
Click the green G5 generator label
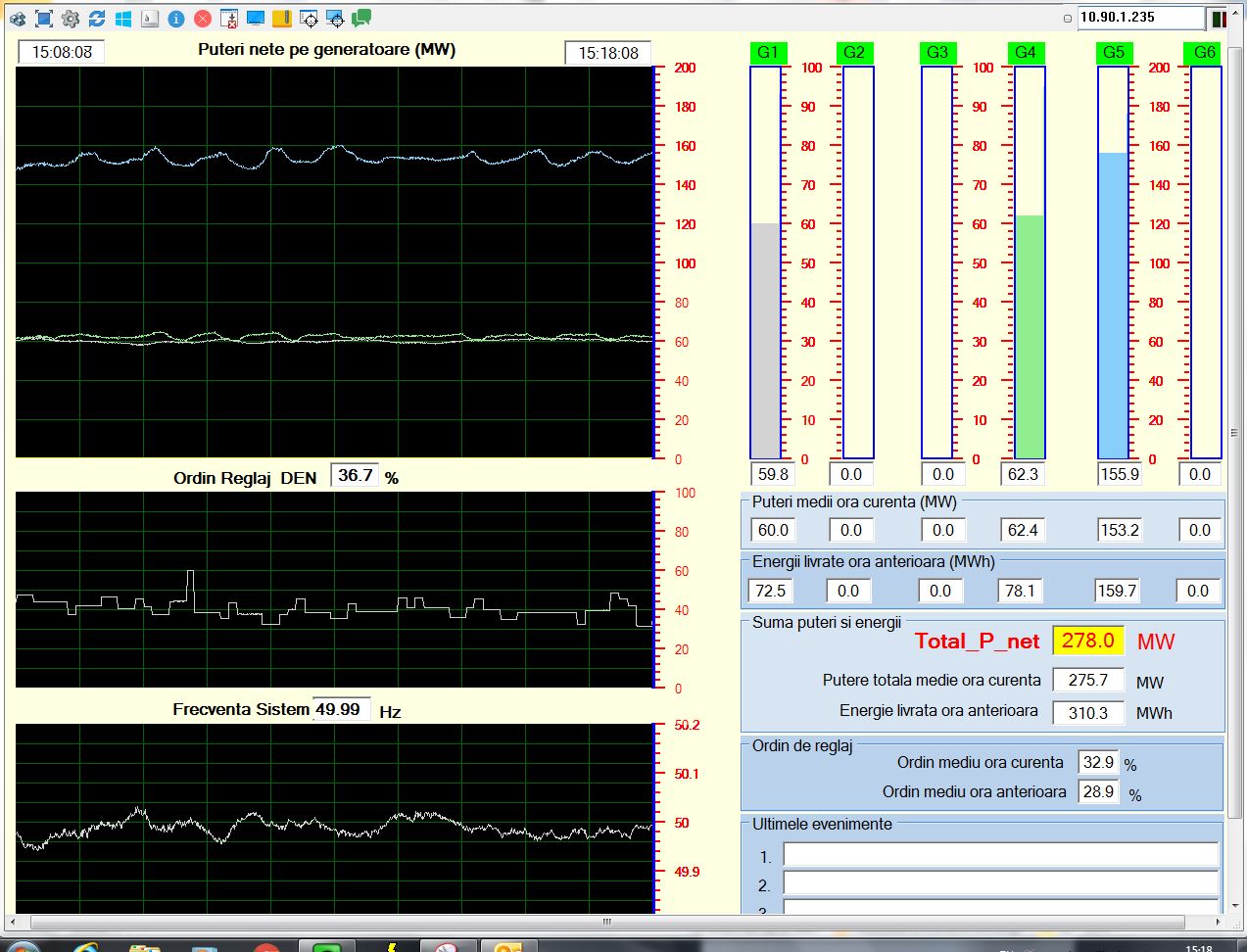tap(1114, 53)
